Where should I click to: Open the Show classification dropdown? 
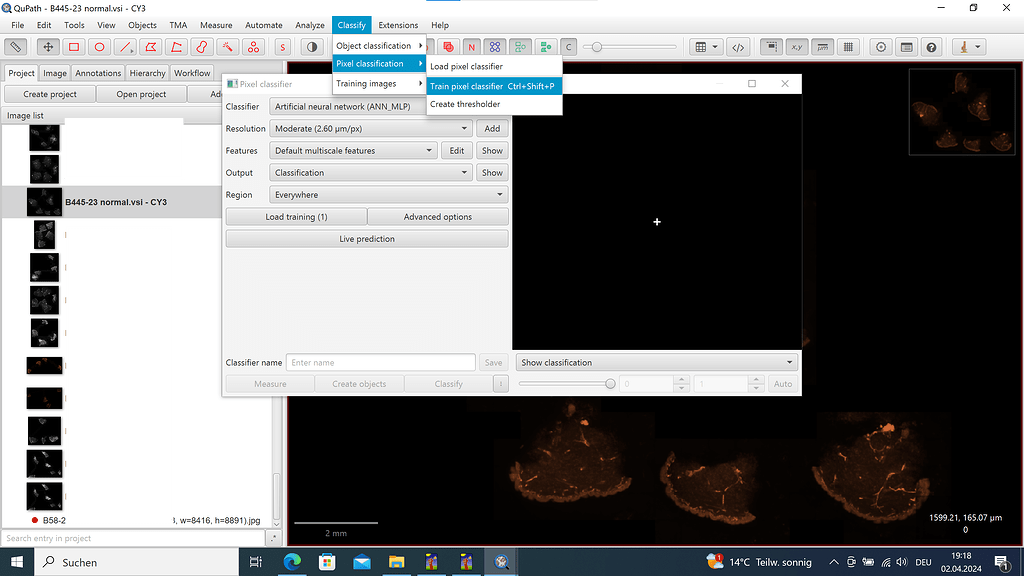tap(656, 363)
